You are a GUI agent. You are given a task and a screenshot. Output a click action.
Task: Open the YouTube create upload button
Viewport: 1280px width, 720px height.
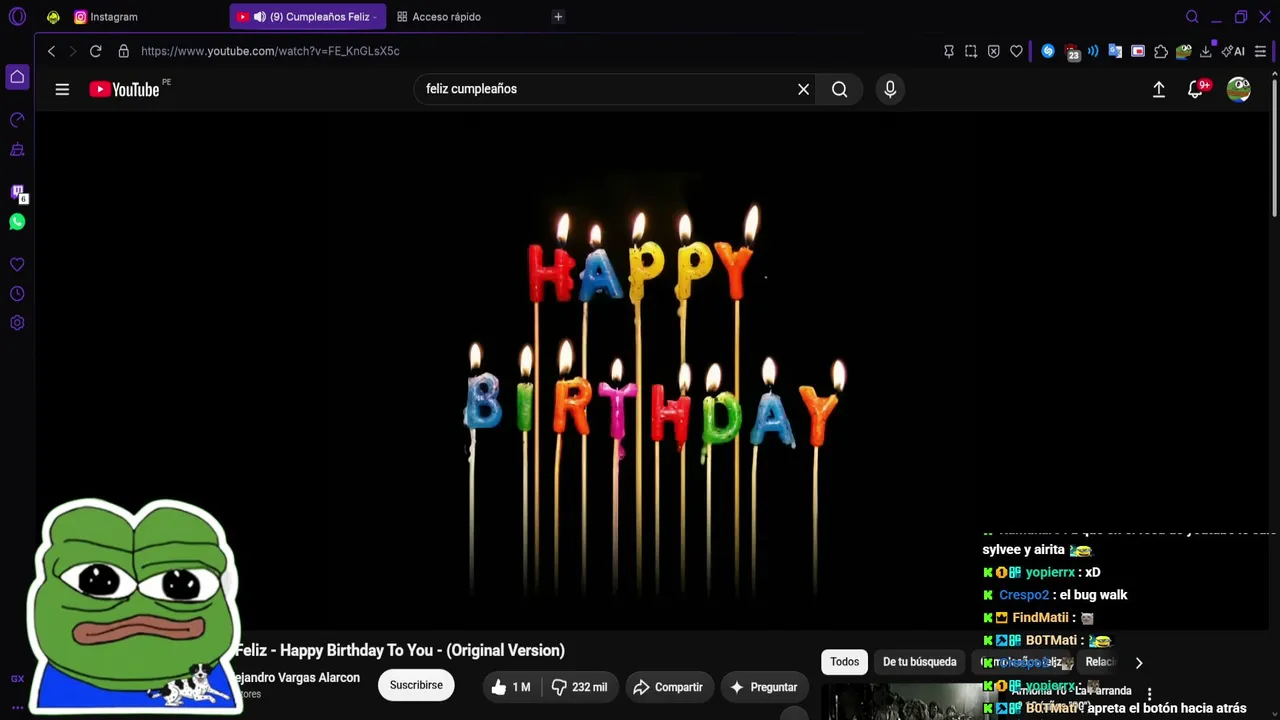click(x=1159, y=89)
